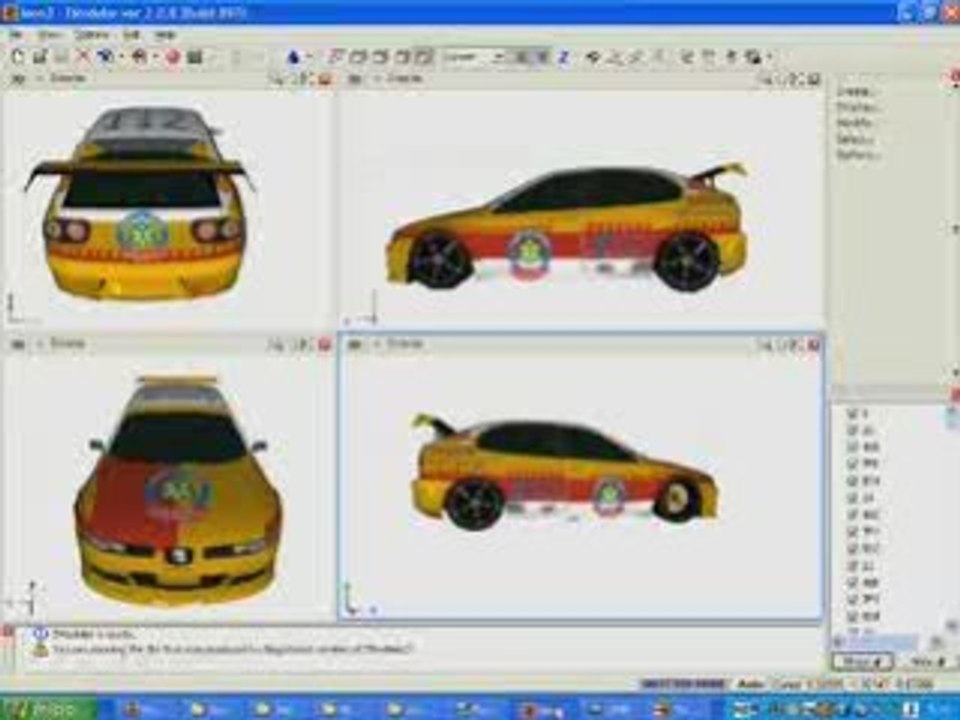Click the Show button under objects list
Image resolution: width=960 pixels, height=720 pixels.
(x=863, y=661)
